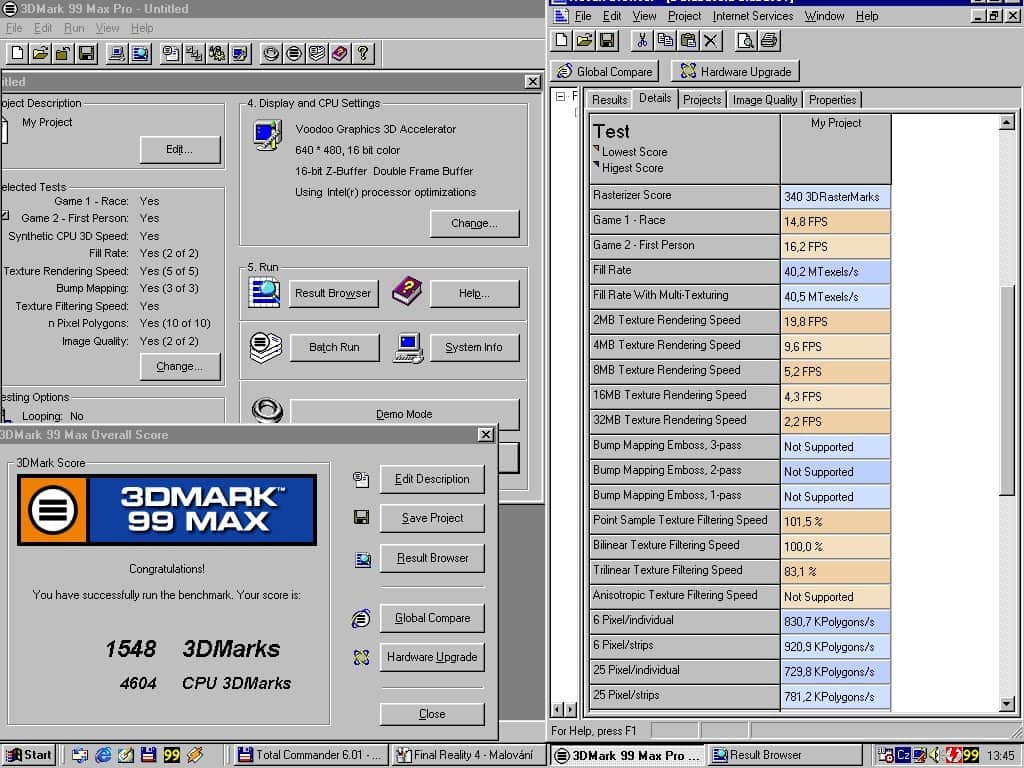
Task: Click Cz language indicator in system tray
Action: point(903,755)
